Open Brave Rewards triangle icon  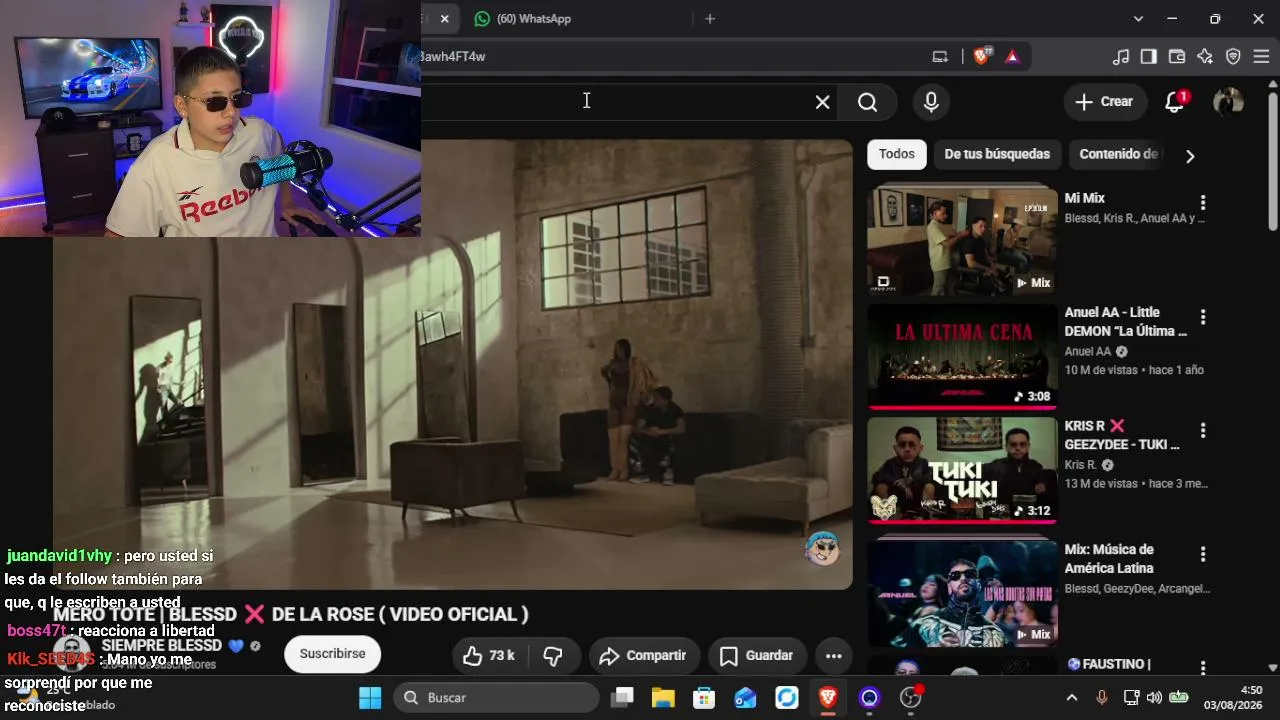(1012, 56)
